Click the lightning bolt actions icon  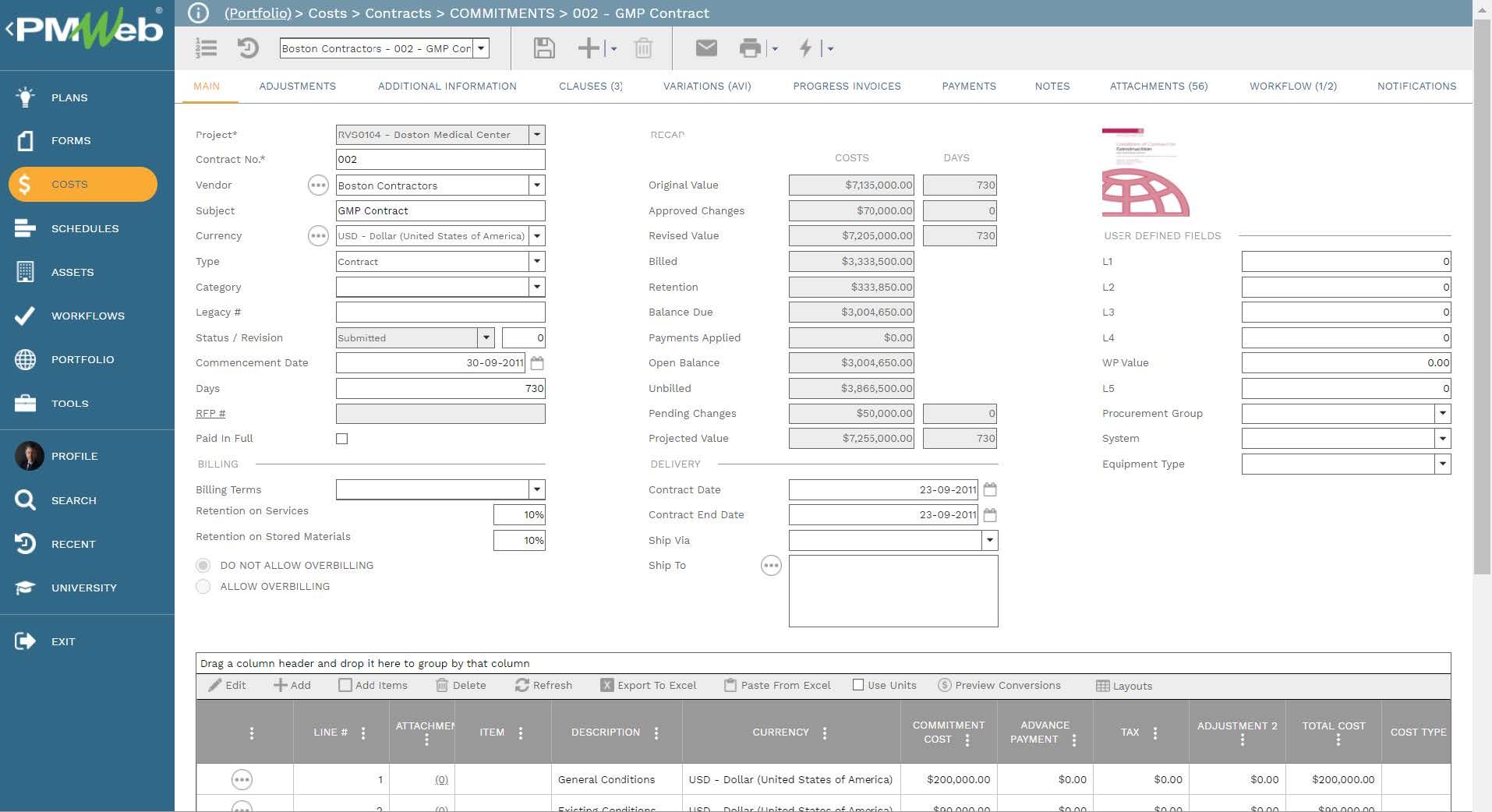pos(805,48)
